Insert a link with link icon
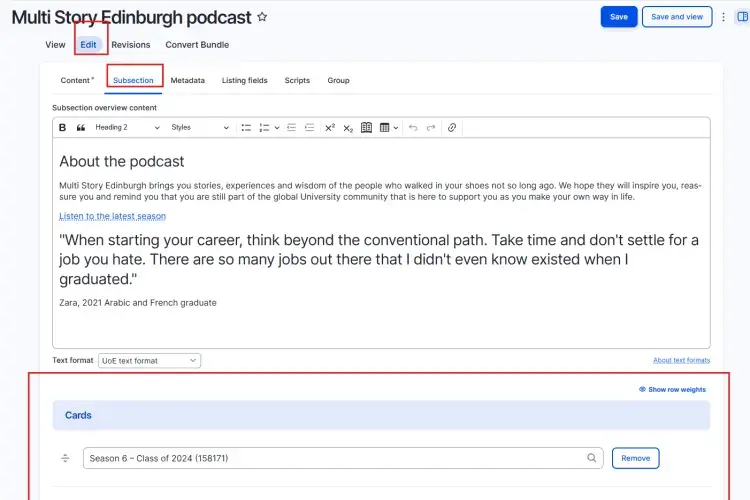 pos(452,128)
